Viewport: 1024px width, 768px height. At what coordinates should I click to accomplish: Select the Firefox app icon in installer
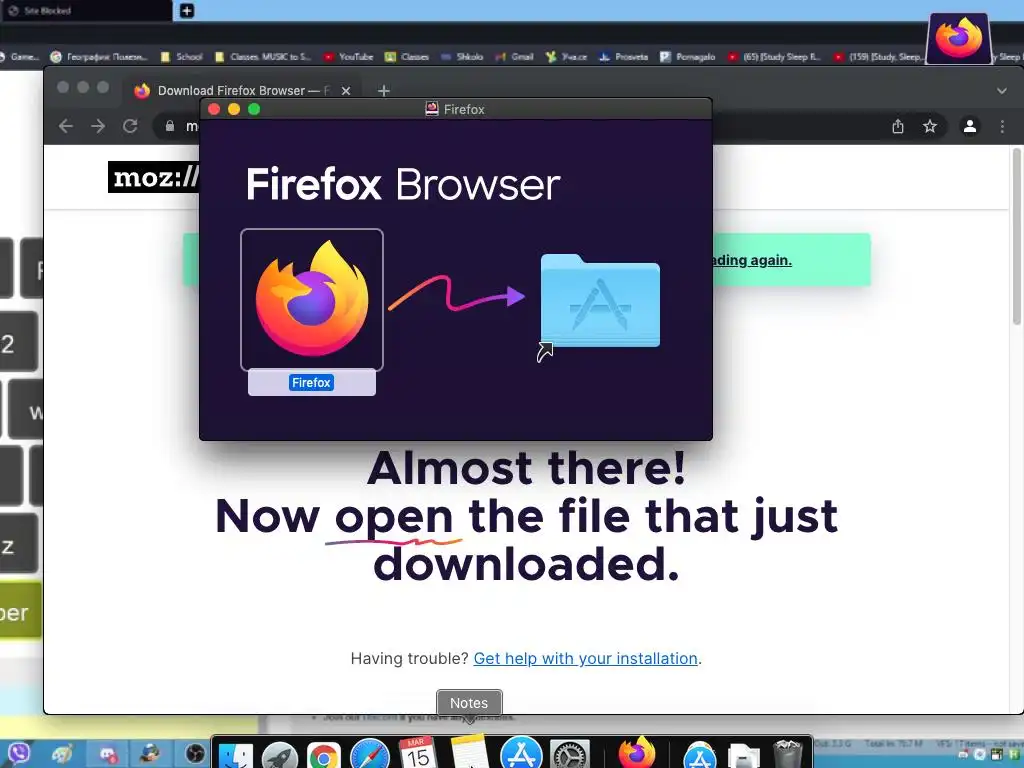click(x=312, y=300)
